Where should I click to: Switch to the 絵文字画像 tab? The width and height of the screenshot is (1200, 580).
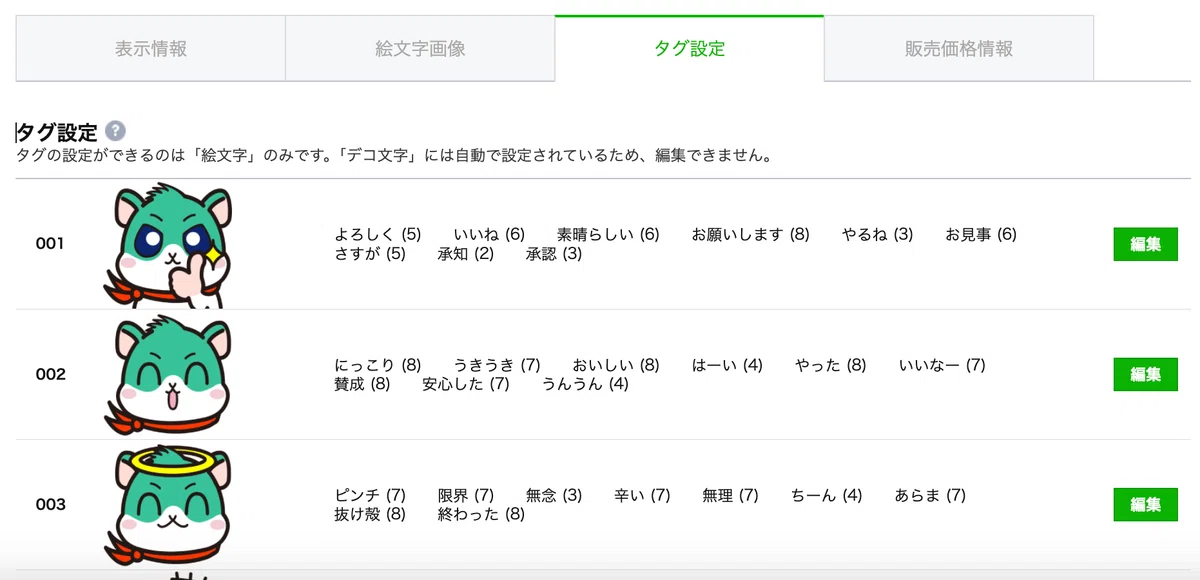420,48
